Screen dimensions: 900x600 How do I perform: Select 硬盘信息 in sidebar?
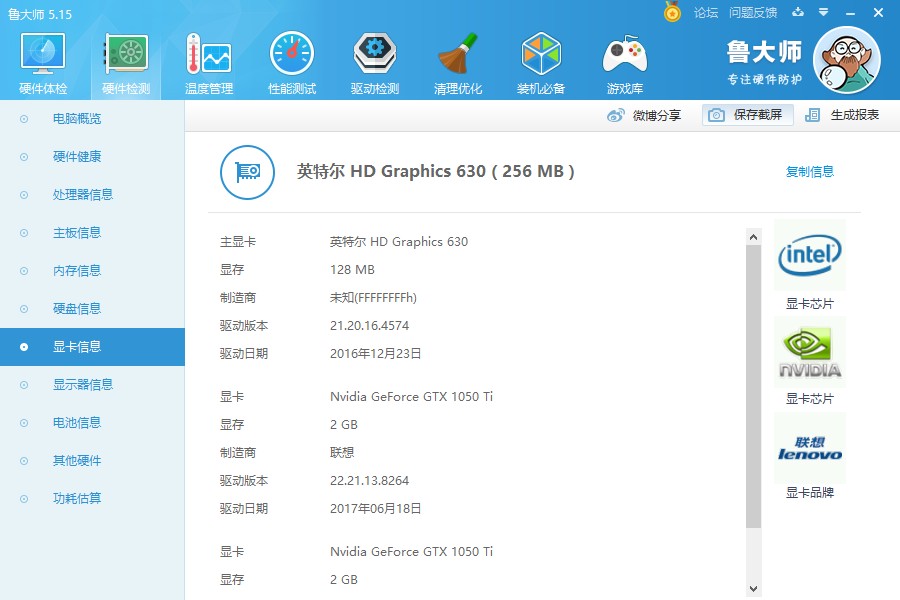[92, 309]
